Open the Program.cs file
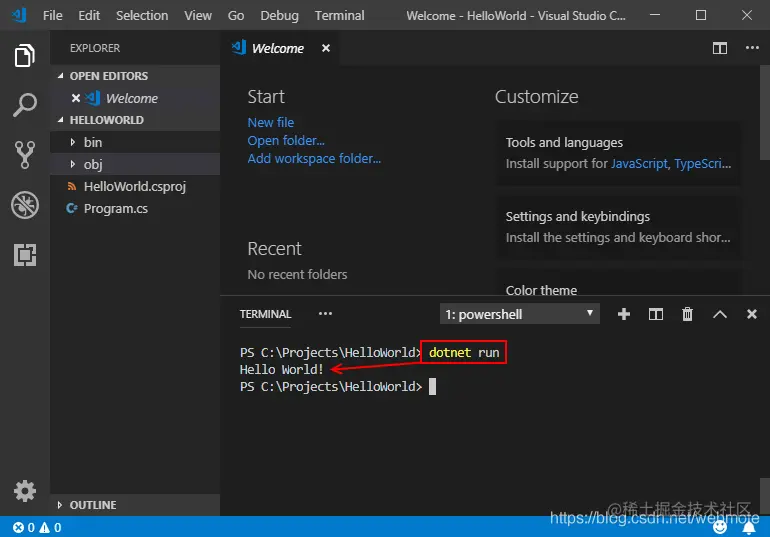This screenshot has width=770, height=537. (x=135, y=209)
